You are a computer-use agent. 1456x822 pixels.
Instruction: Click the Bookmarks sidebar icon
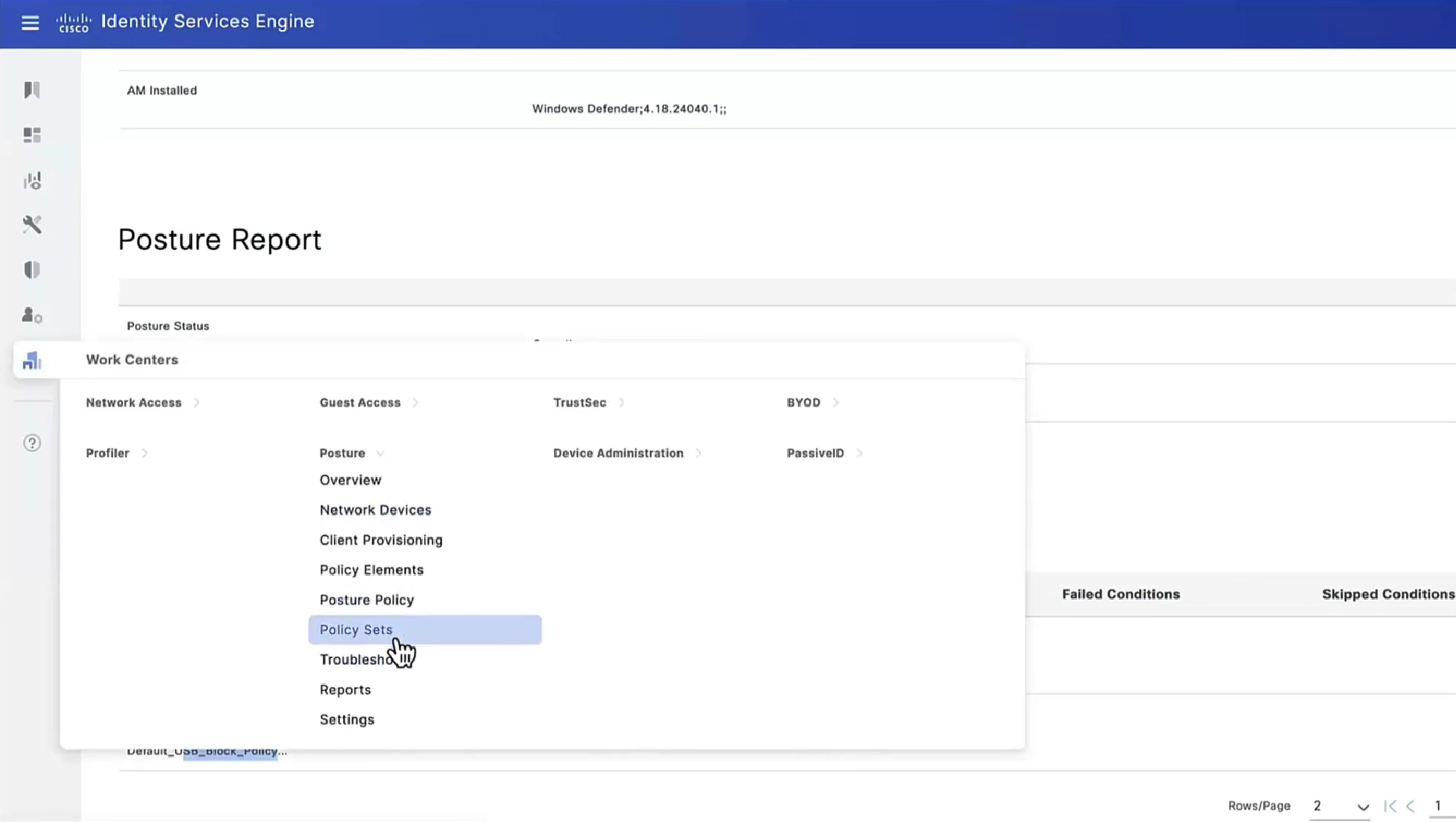coord(32,90)
